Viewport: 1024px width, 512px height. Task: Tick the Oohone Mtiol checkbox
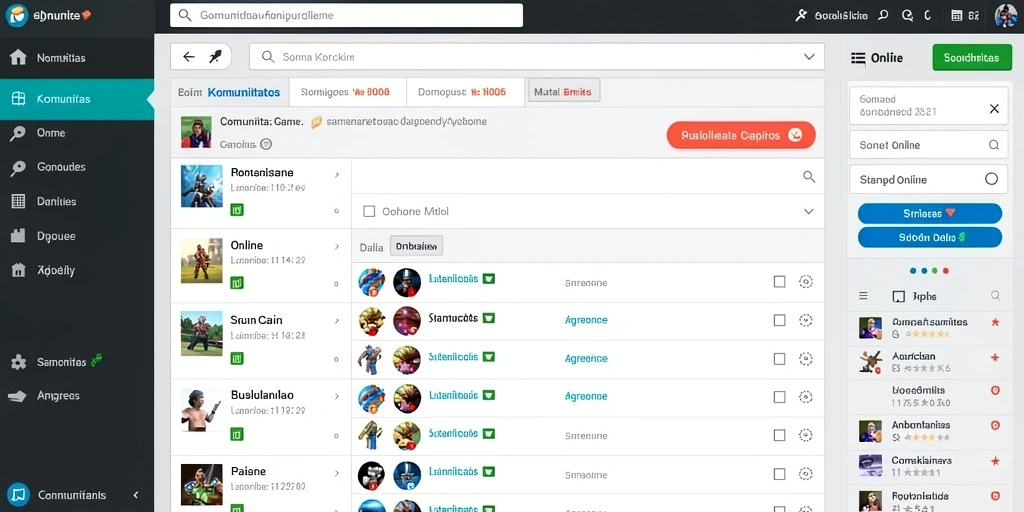(x=369, y=212)
